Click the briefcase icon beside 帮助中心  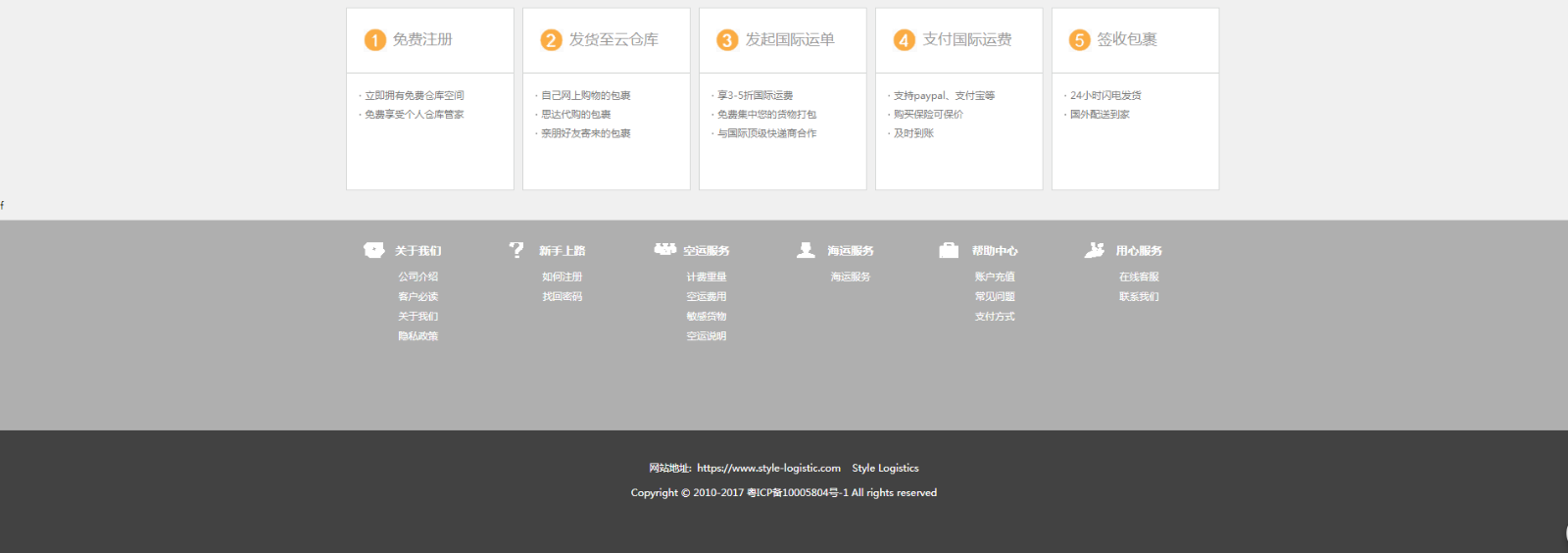[x=949, y=250]
